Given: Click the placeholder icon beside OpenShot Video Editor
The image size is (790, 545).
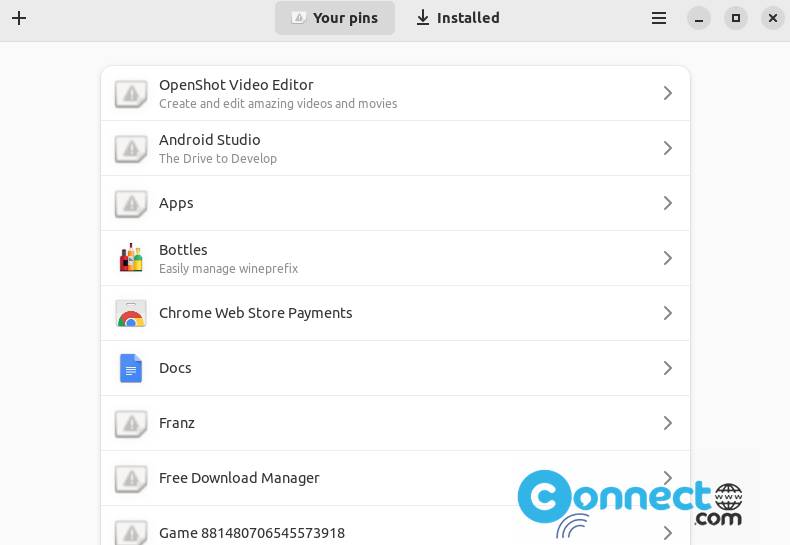Looking at the screenshot, I should (x=131, y=93).
